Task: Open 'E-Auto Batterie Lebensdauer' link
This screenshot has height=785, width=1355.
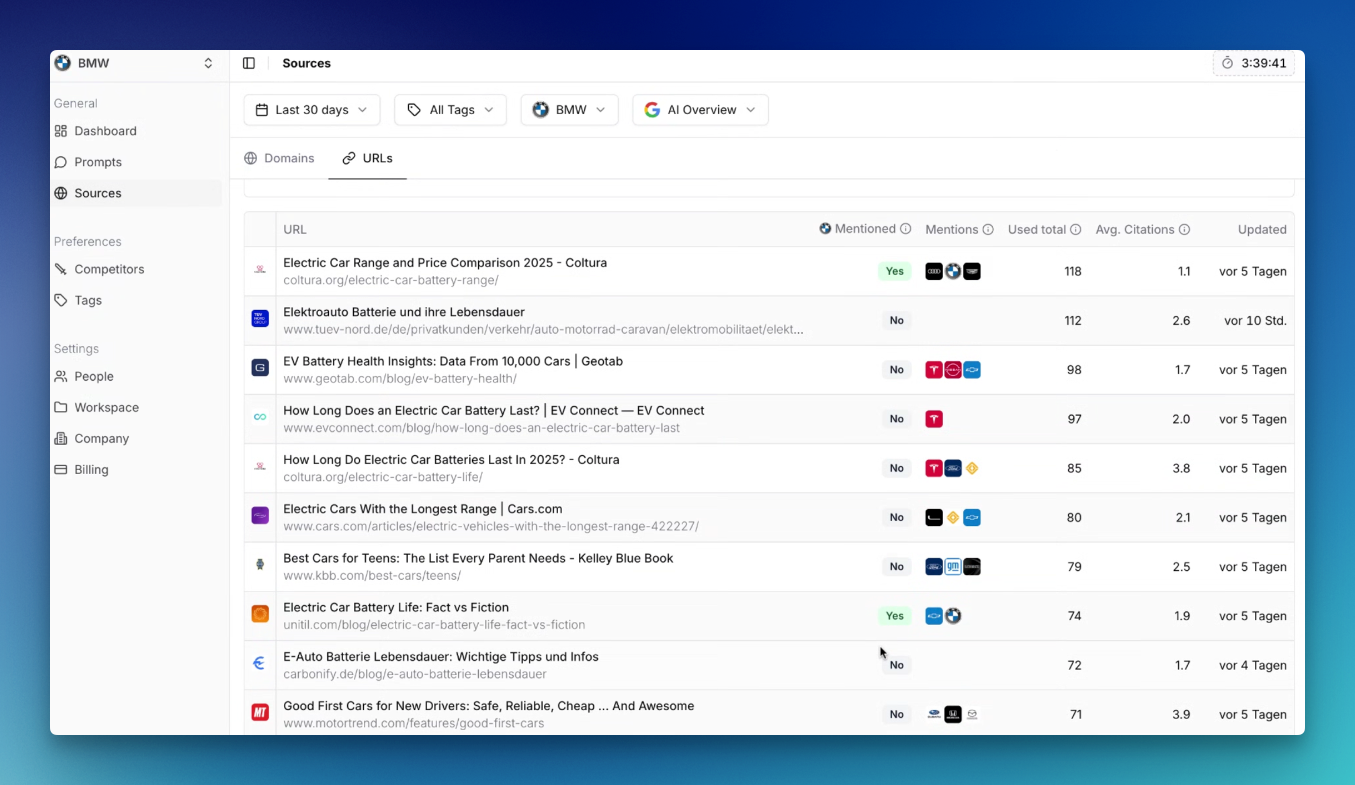Action: 441,657
